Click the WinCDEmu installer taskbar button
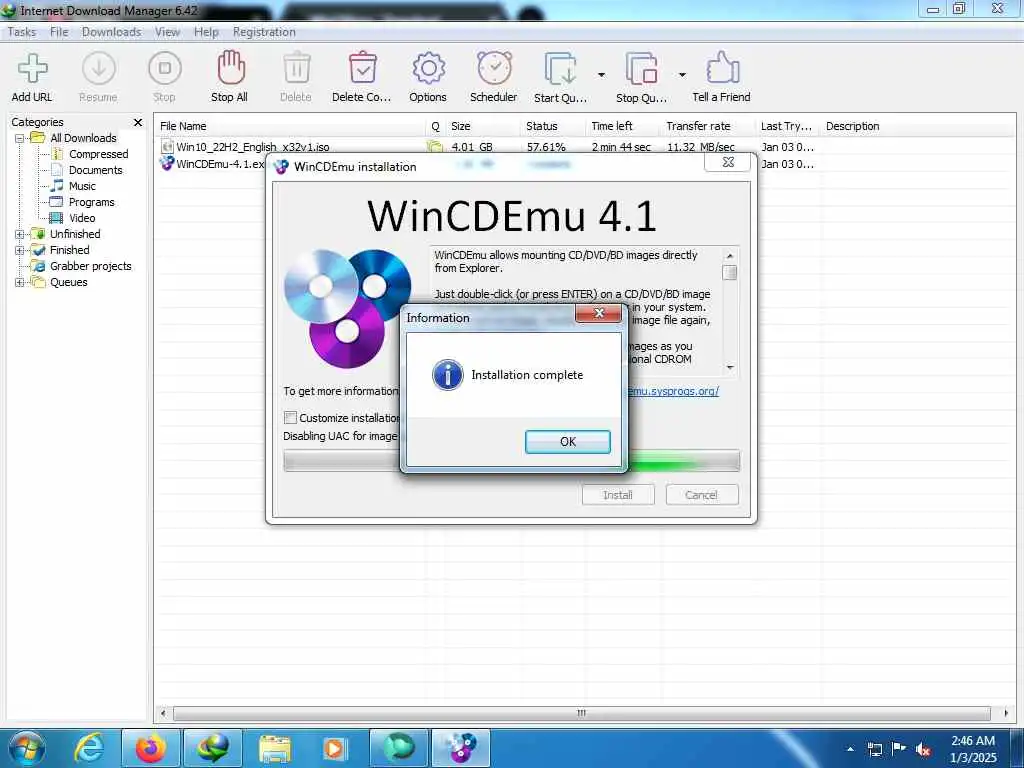This screenshot has width=1024, height=768. 460,748
